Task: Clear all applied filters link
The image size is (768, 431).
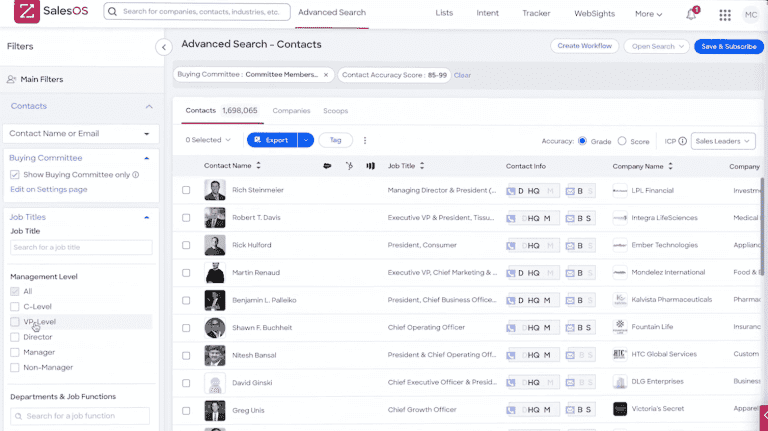Action: click(462, 75)
